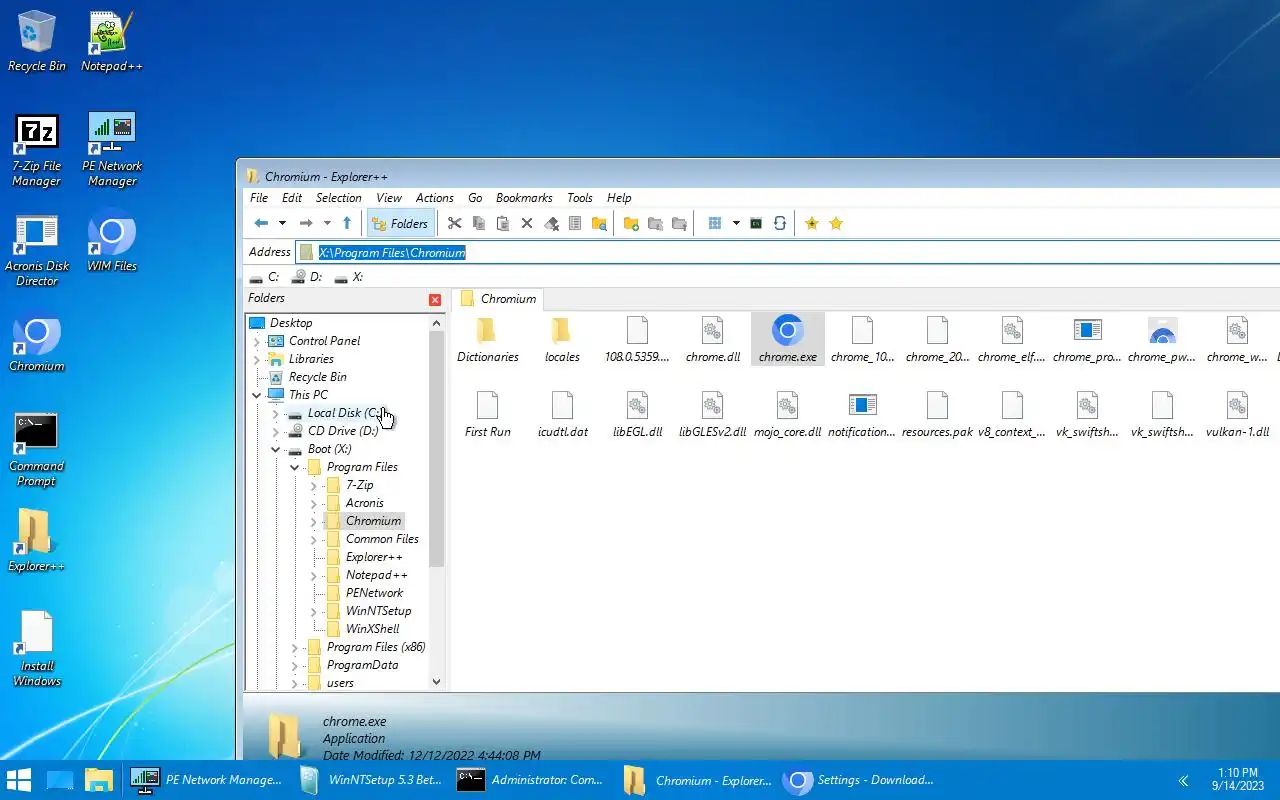Image resolution: width=1280 pixels, height=800 pixels.
Task: Expand Program Files (x86) node
Action: pos(295,647)
